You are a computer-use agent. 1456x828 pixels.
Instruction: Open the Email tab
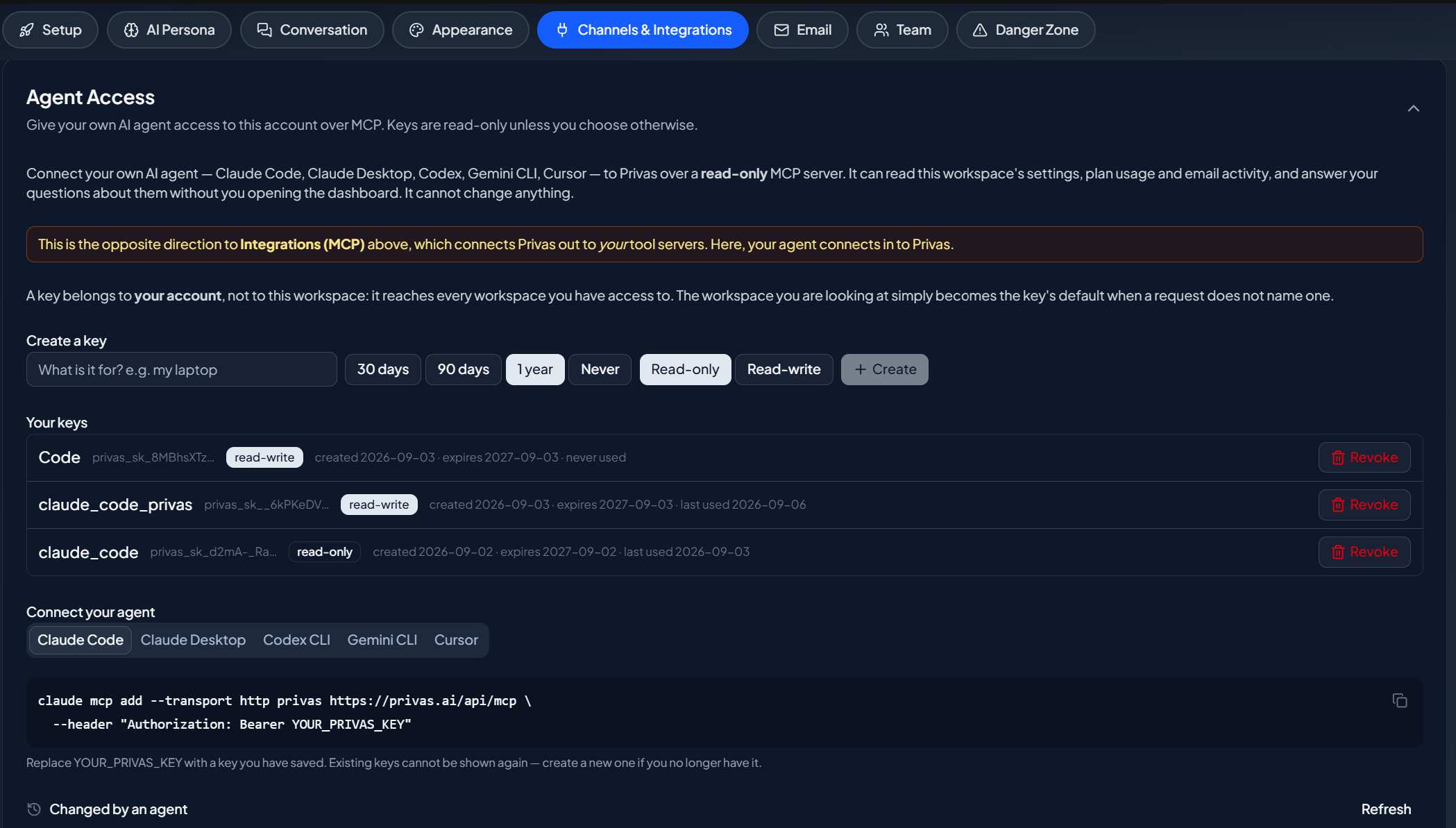[802, 30]
